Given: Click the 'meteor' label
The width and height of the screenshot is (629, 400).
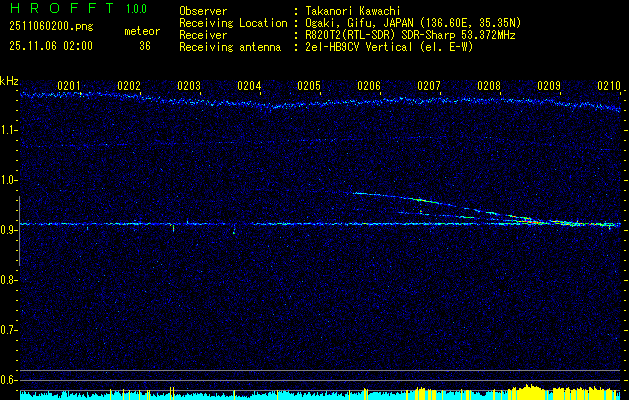Looking at the screenshot, I should (x=142, y=31).
